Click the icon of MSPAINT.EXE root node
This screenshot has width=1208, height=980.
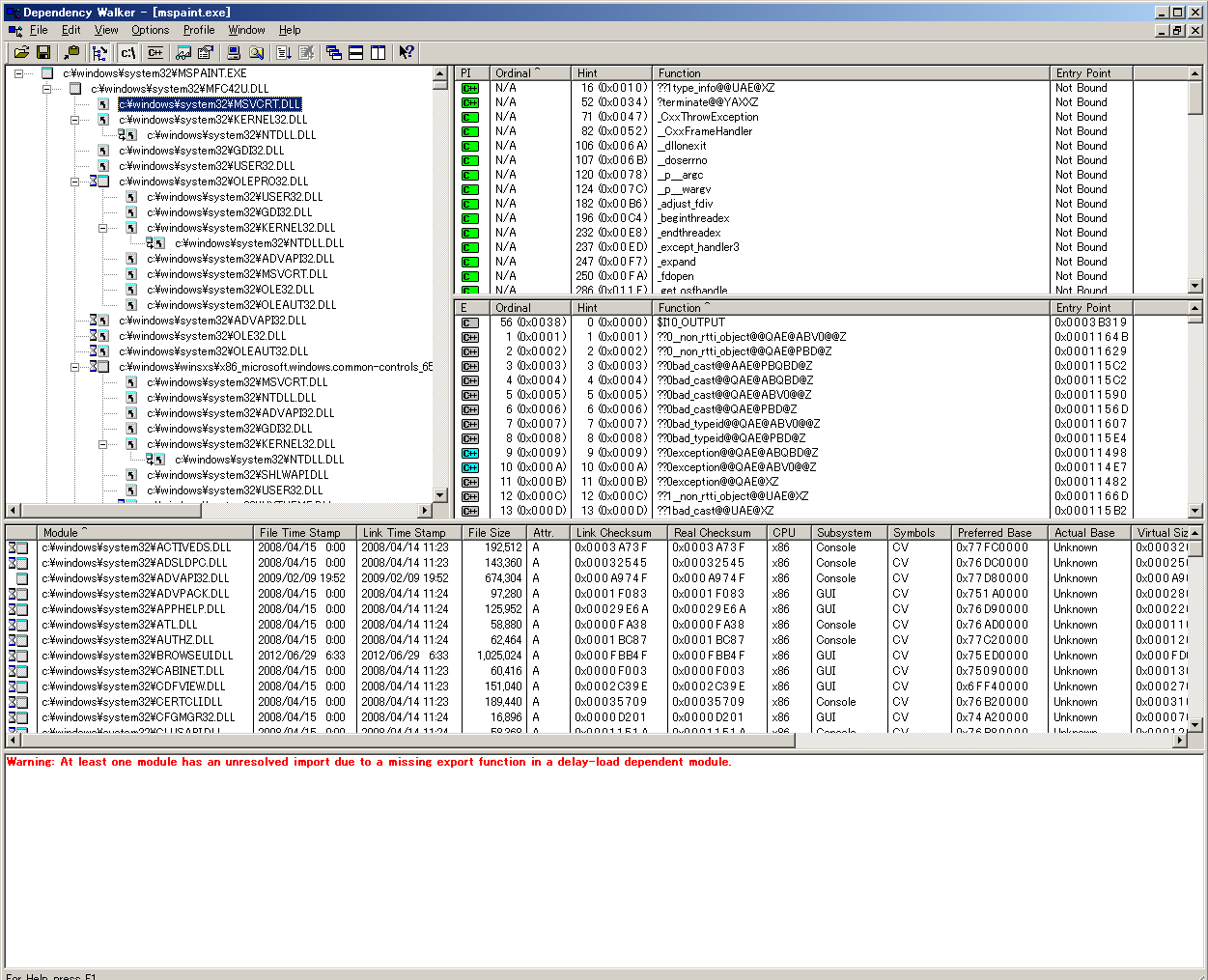[x=47, y=73]
